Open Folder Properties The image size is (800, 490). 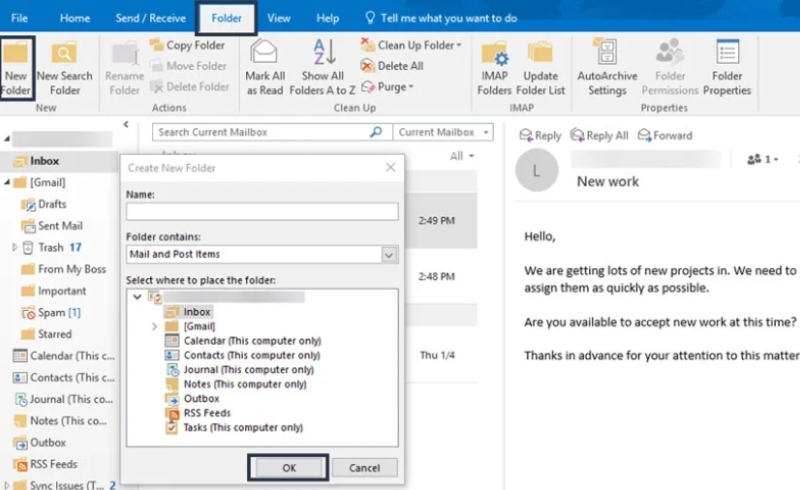[727, 68]
